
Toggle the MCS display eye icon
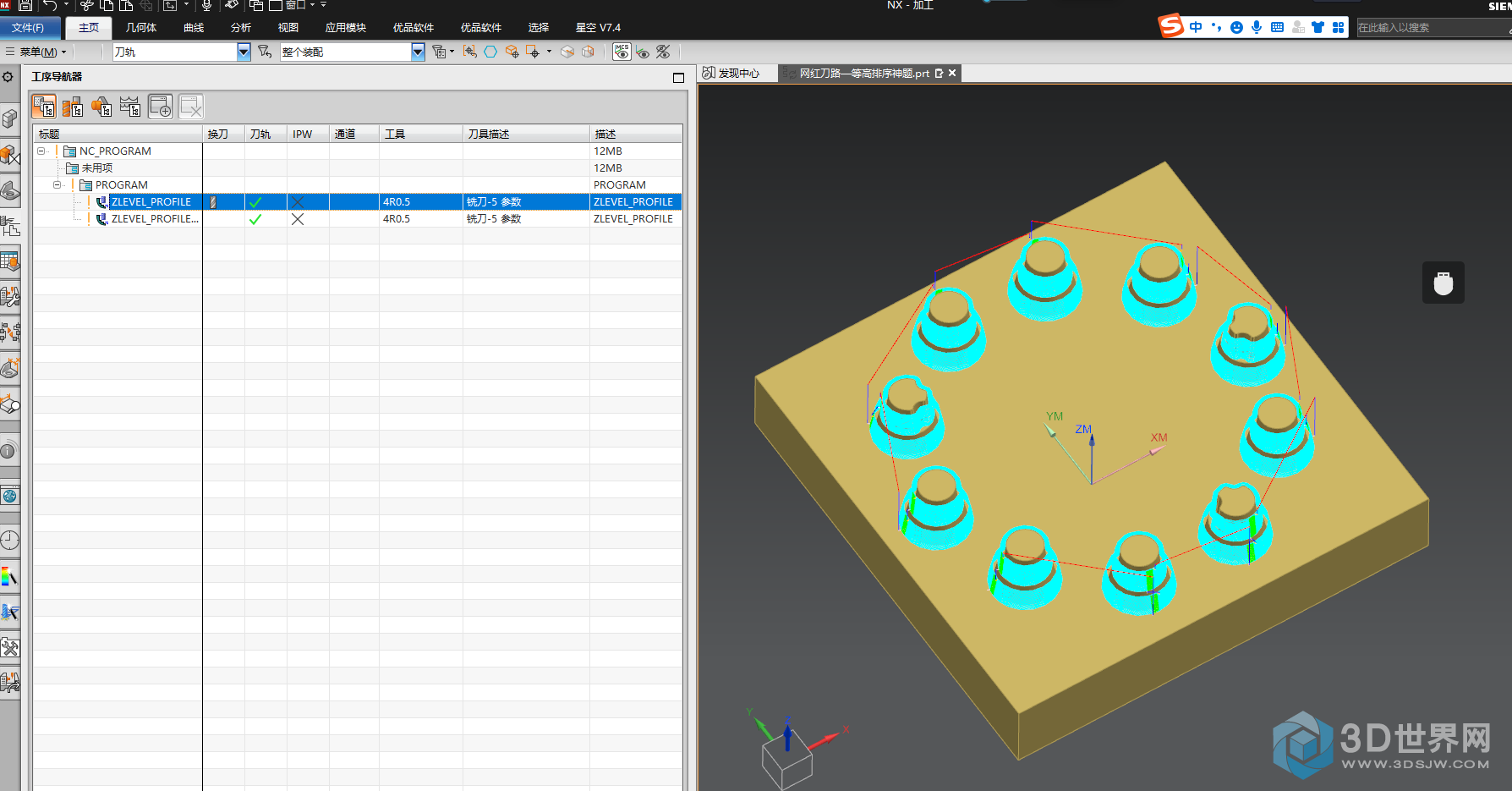(622, 52)
